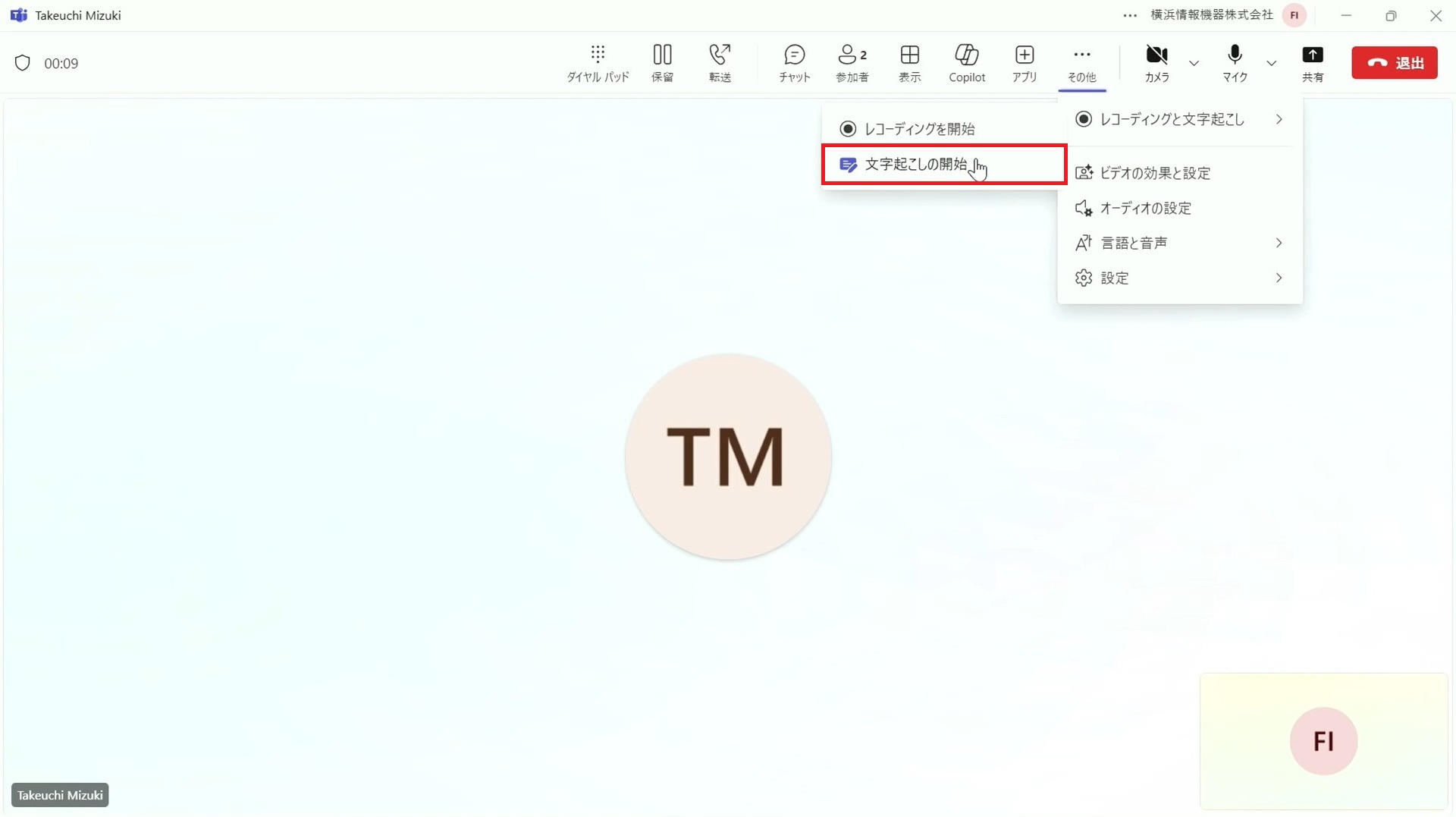Expand microphone options dropdown arrow
Screen dimensions: 1456x817
(x=1272, y=63)
